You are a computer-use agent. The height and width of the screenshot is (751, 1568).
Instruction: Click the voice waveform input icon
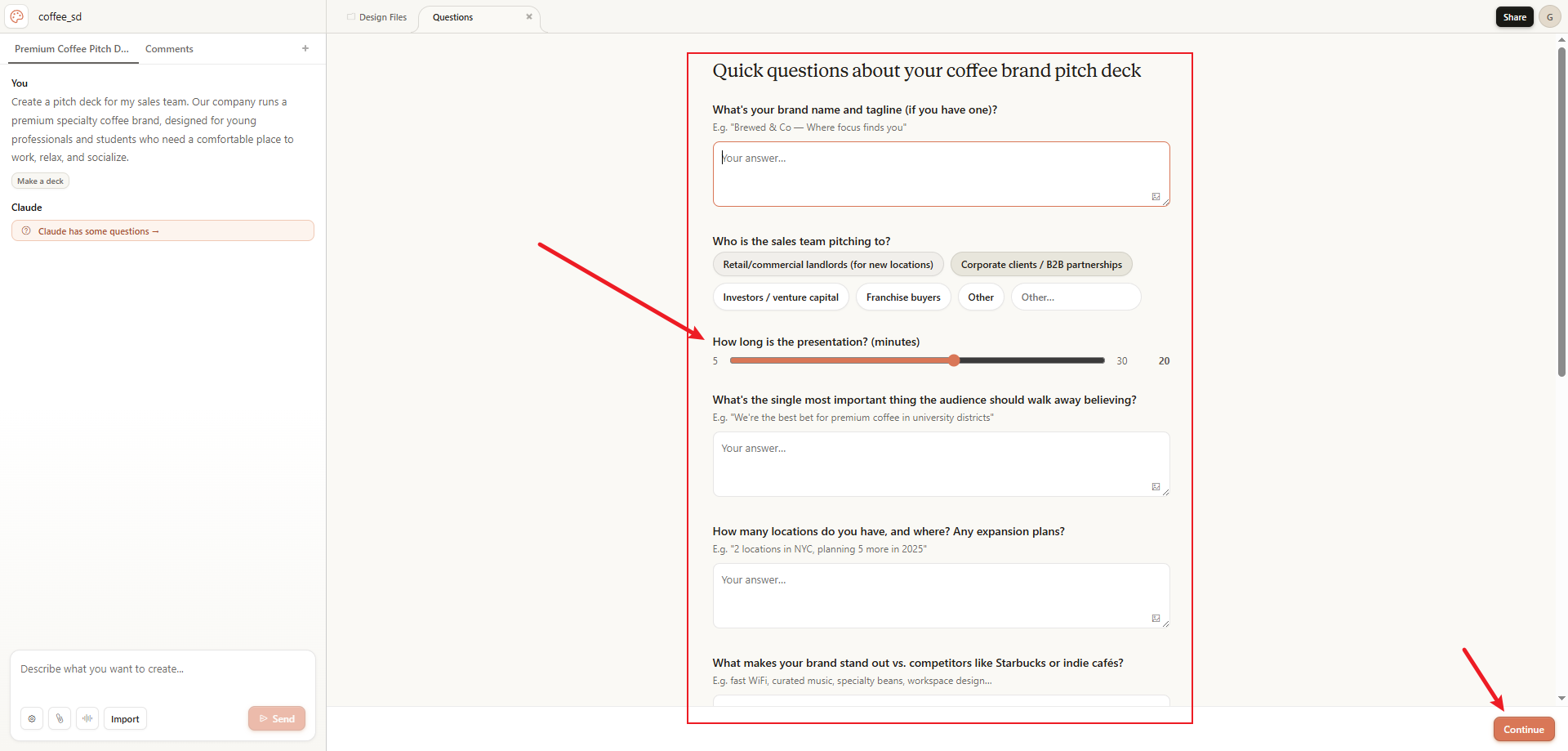coord(87,719)
